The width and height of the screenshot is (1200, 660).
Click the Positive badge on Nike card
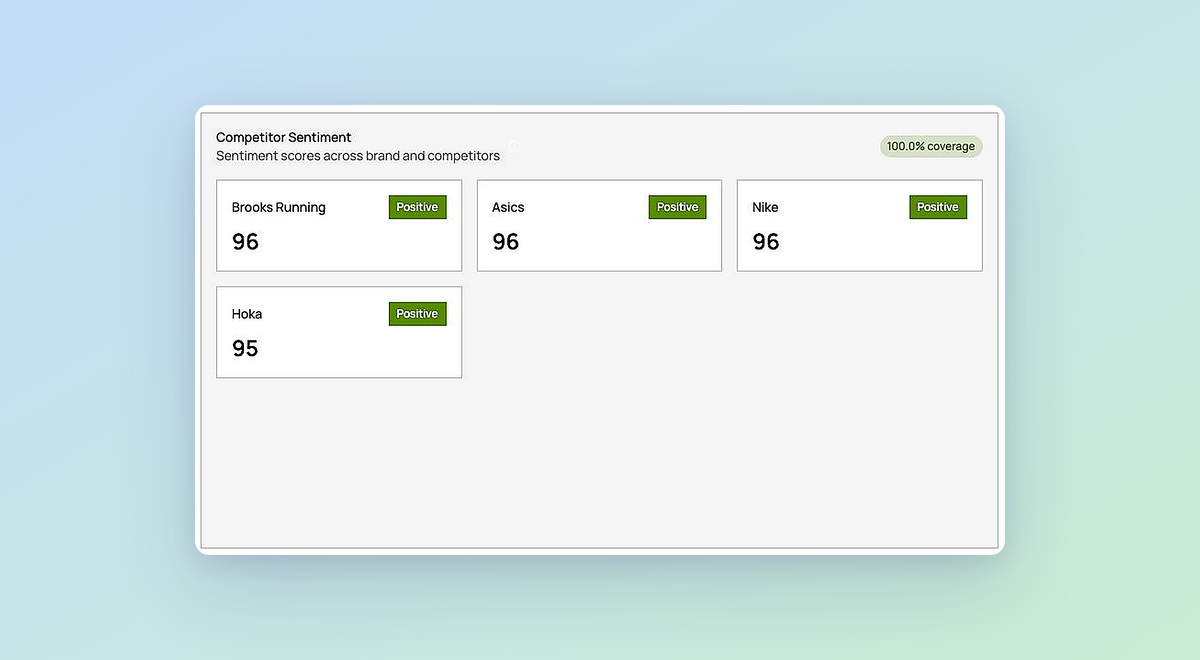(x=938, y=207)
